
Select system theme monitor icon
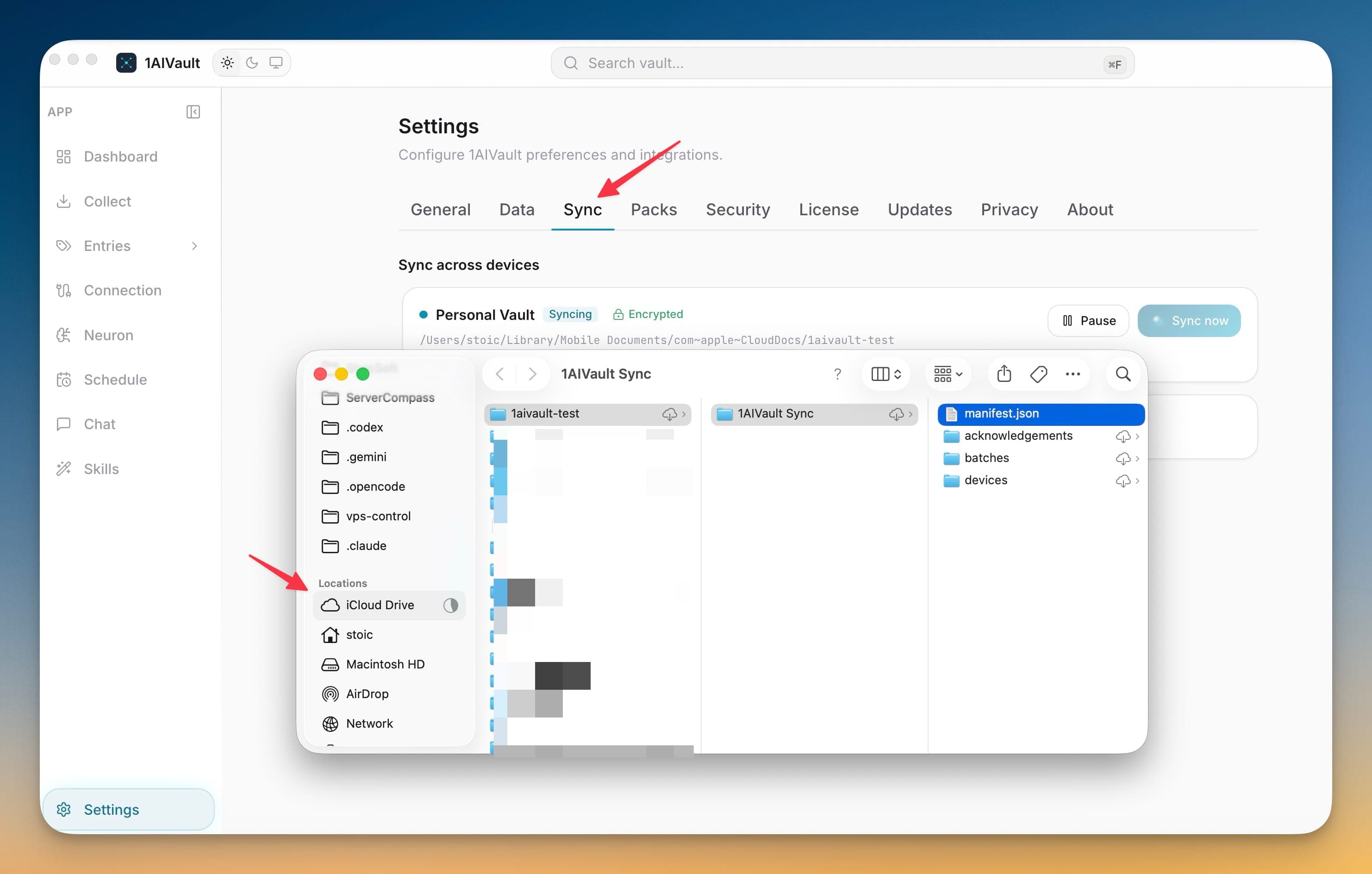(276, 62)
